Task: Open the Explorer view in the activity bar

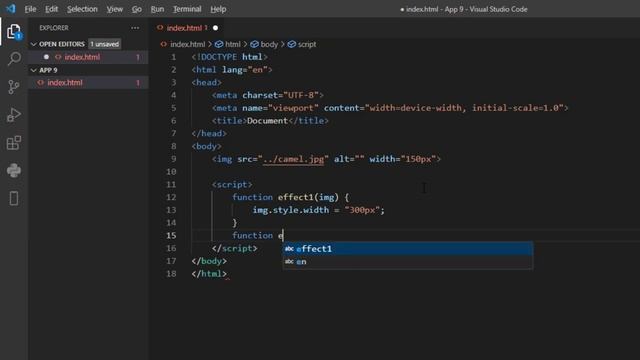Action: coord(14,31)
